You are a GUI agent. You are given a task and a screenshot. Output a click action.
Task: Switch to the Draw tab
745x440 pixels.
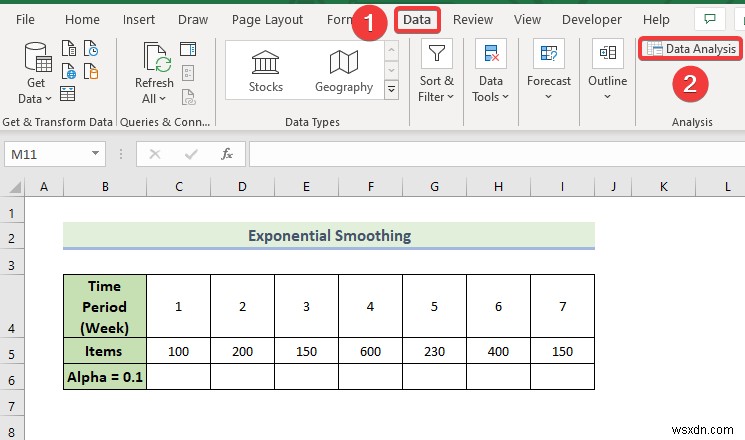(193, 19)
